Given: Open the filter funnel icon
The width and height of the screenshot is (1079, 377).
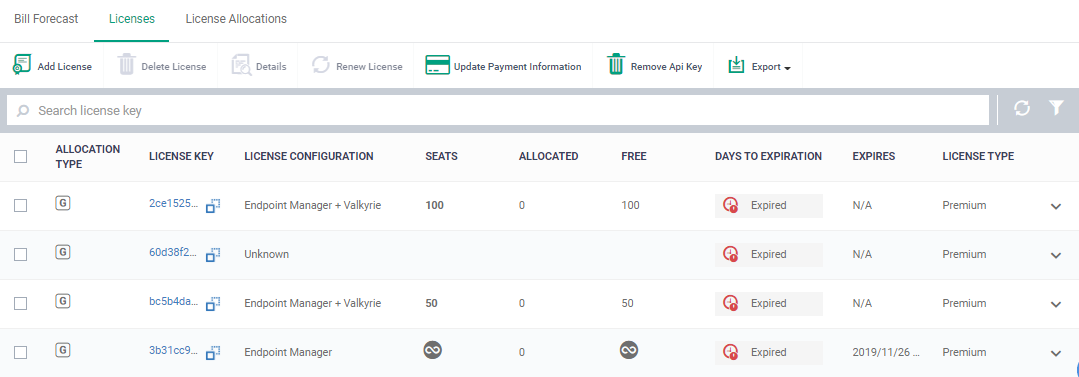Looking at the screenshot, I should click(1056, 108).
